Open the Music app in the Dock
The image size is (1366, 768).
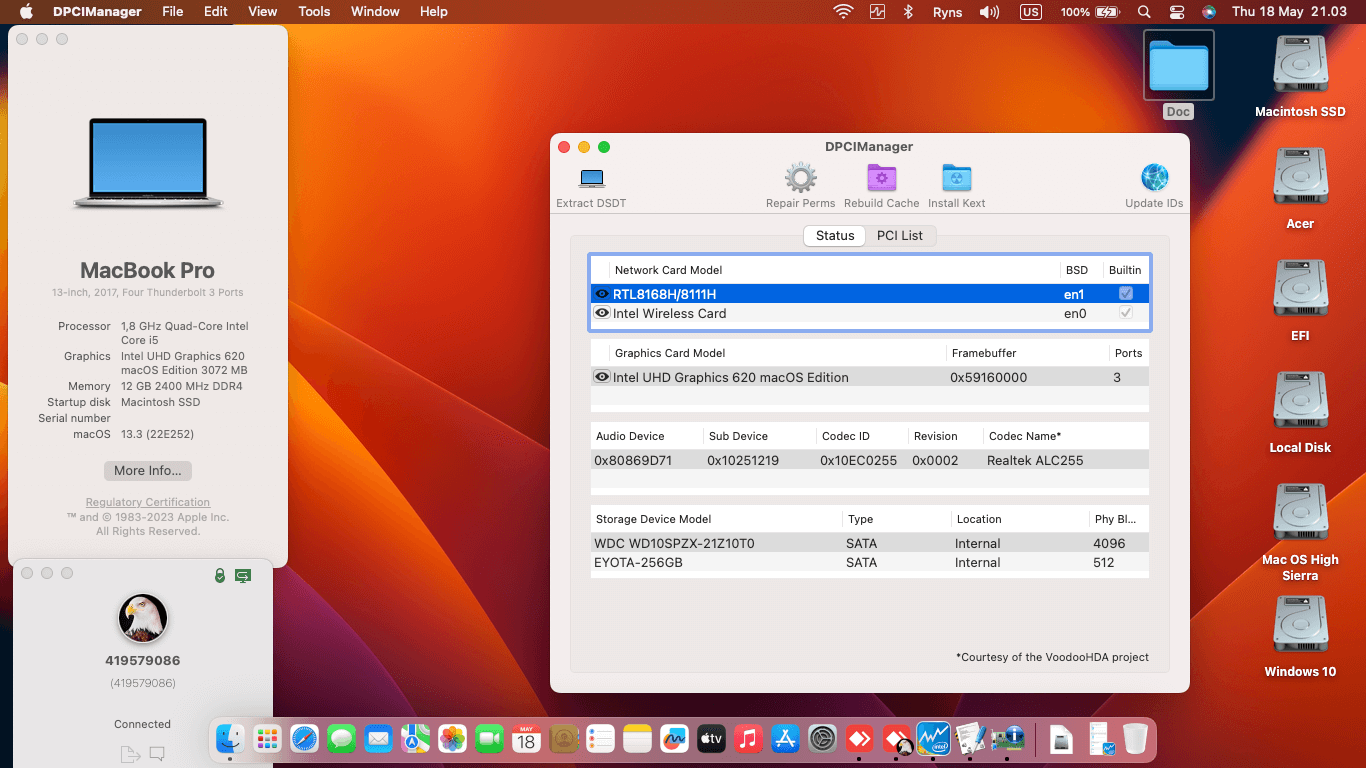point(748,739)
